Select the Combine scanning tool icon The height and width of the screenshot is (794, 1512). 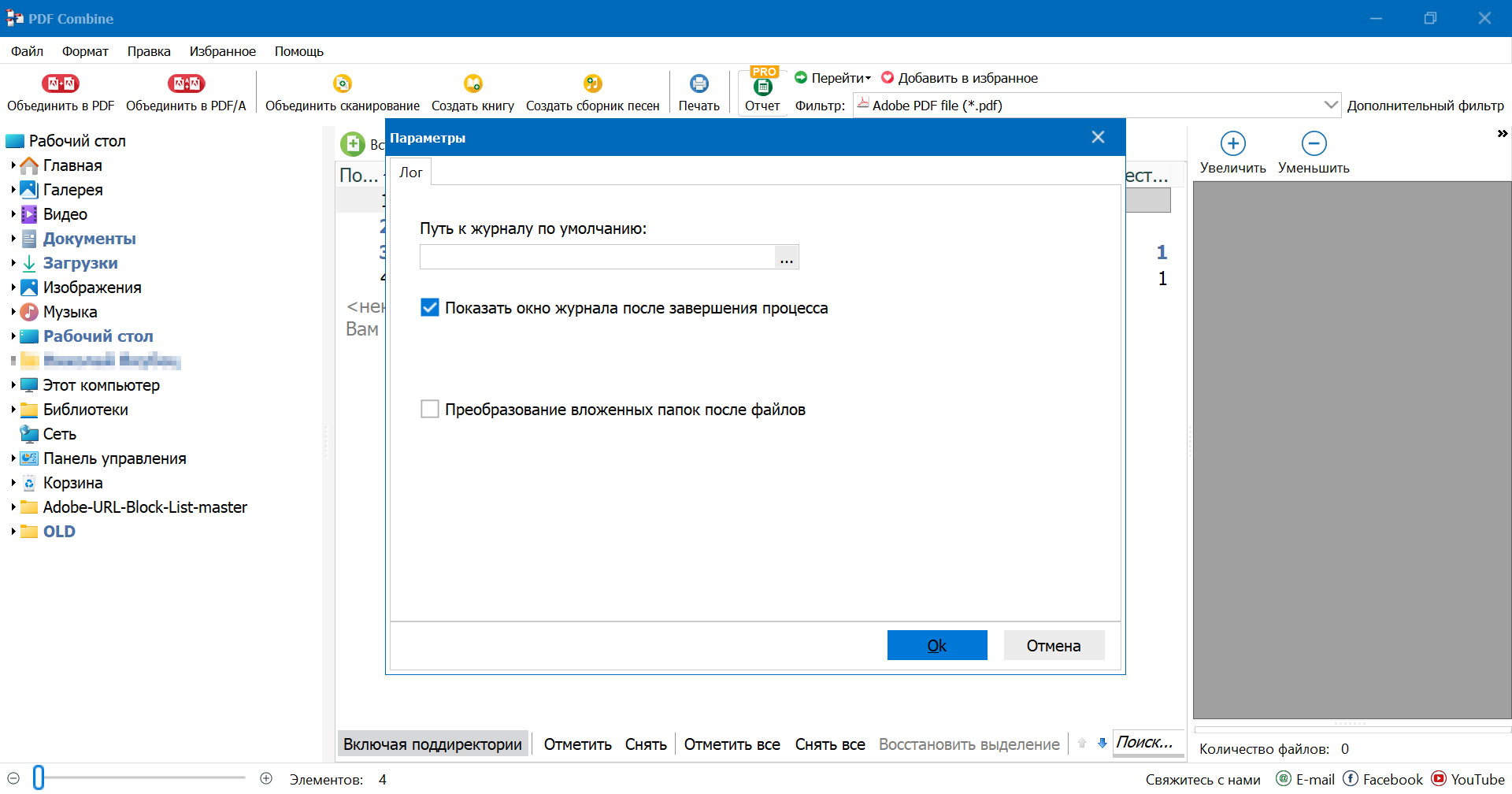(x=342, y=83)
